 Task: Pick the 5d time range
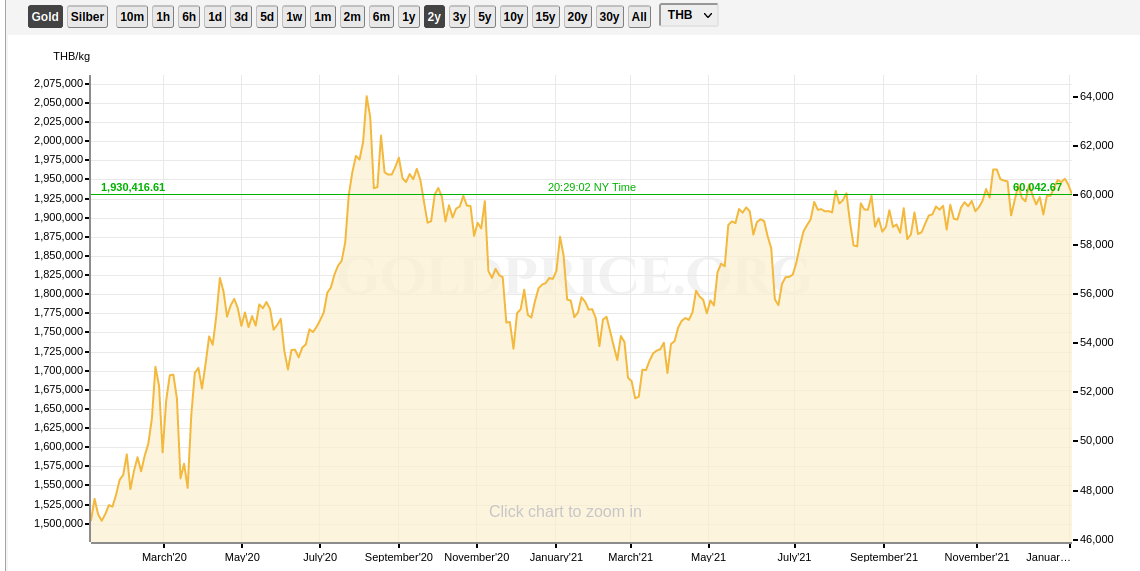click(267, 16)
